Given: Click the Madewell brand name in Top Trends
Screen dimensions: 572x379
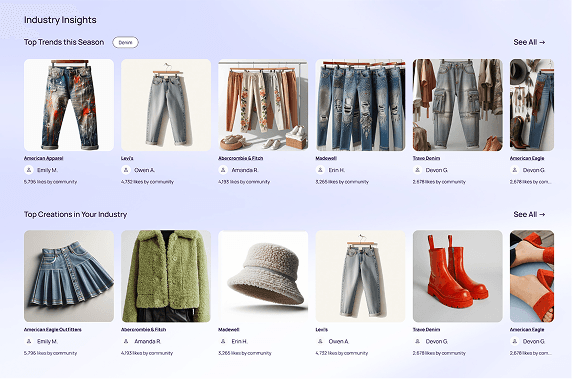Looking at the screenshot, I should pyautogui.click(x=326, y=158).
